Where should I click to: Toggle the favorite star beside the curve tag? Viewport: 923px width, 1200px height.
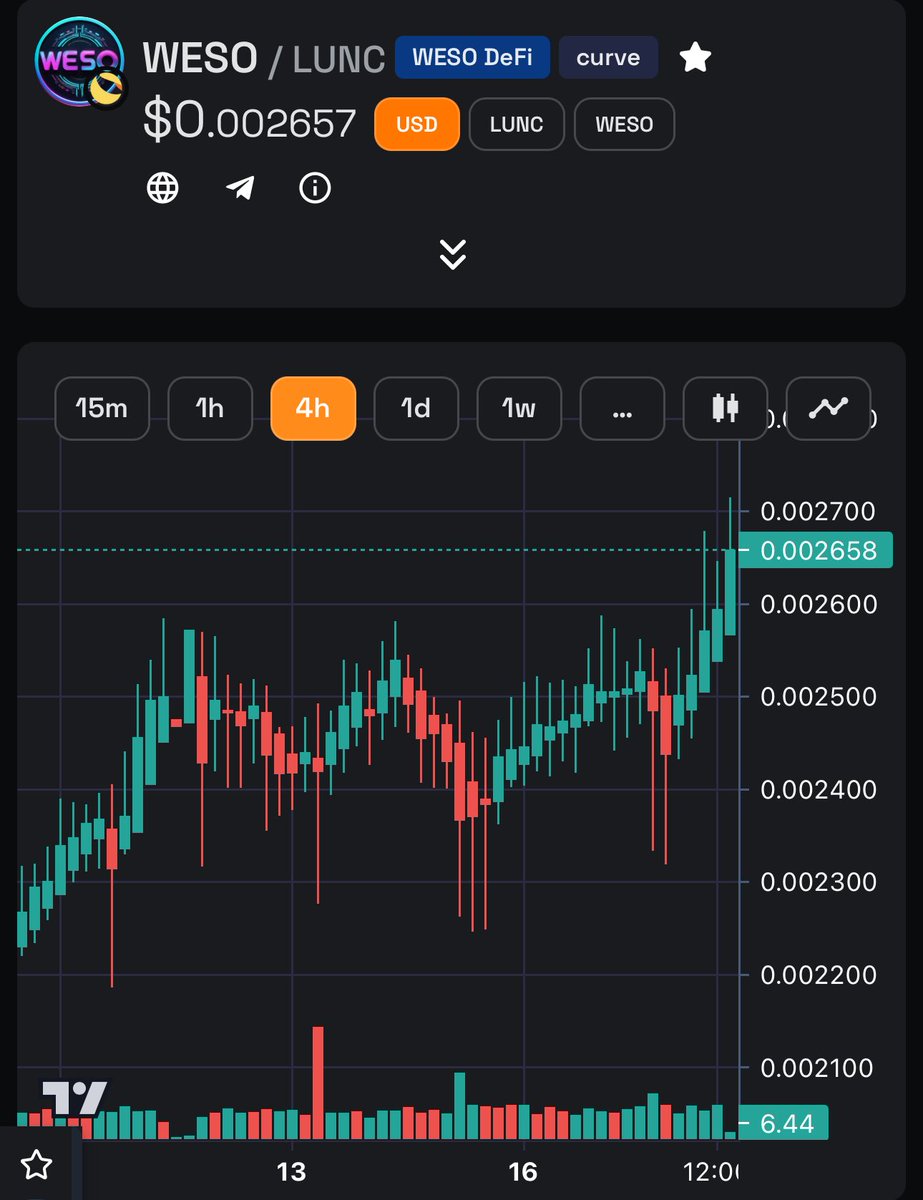[x=695, y=57]
